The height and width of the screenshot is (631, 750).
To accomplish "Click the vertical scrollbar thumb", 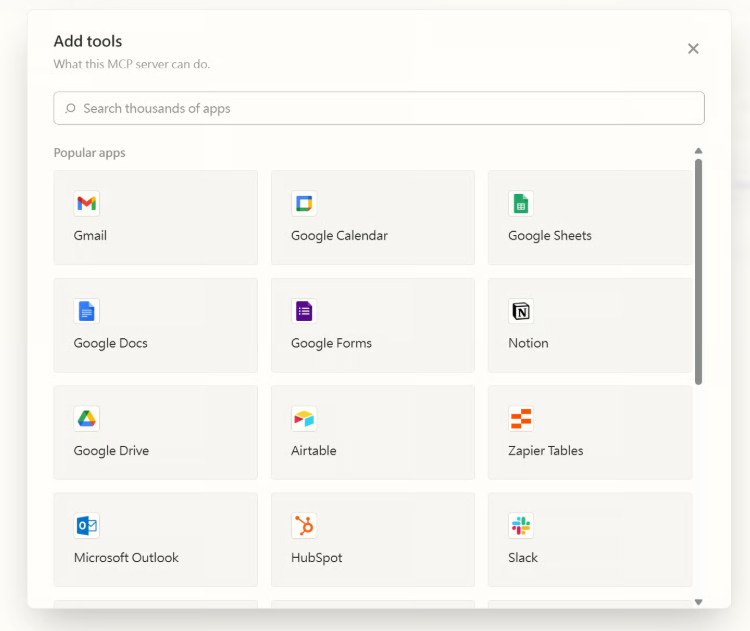I will point(698,270).
